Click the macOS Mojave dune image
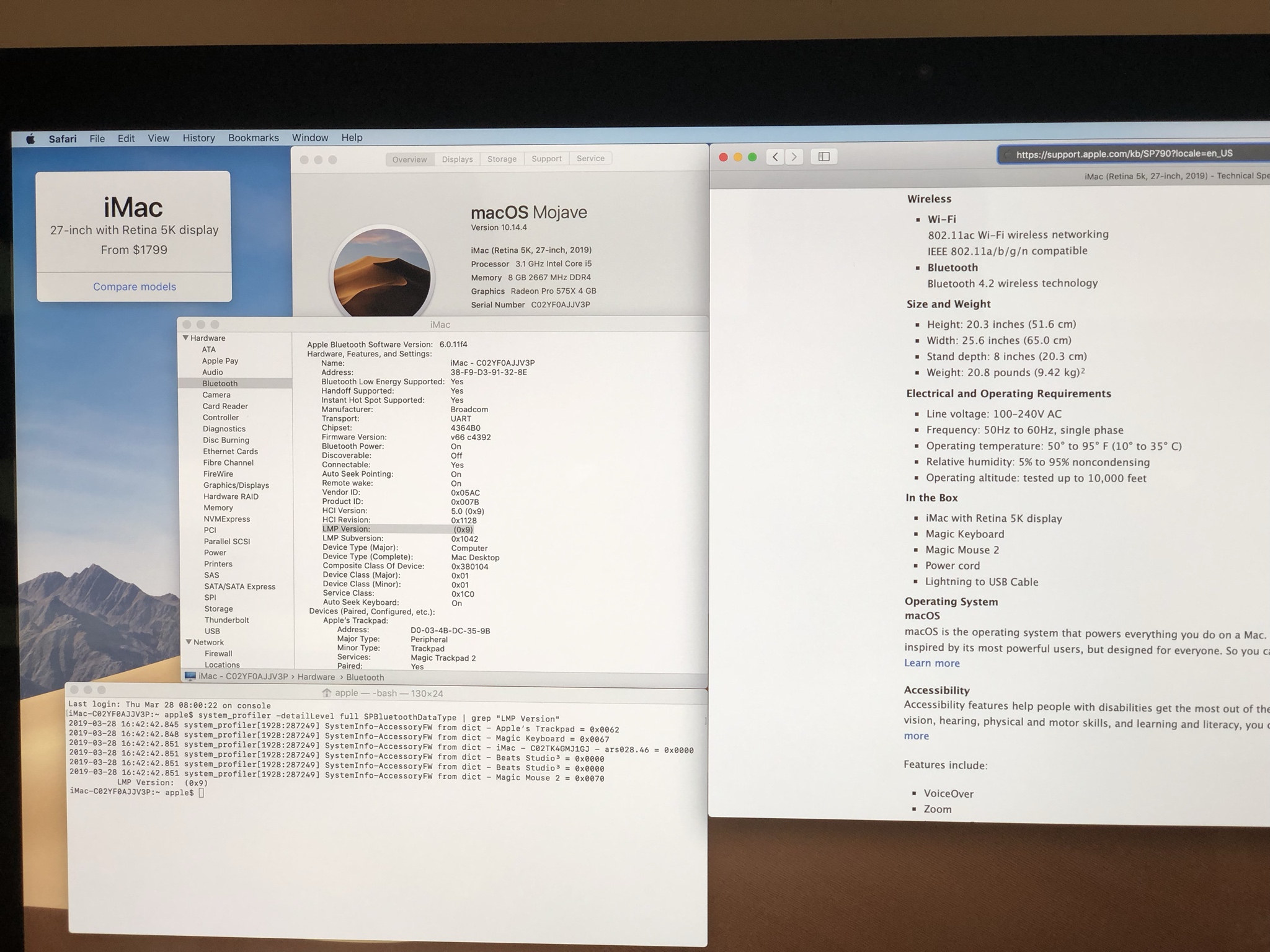Screen dimensions: 1270x952 click(382, 273)
